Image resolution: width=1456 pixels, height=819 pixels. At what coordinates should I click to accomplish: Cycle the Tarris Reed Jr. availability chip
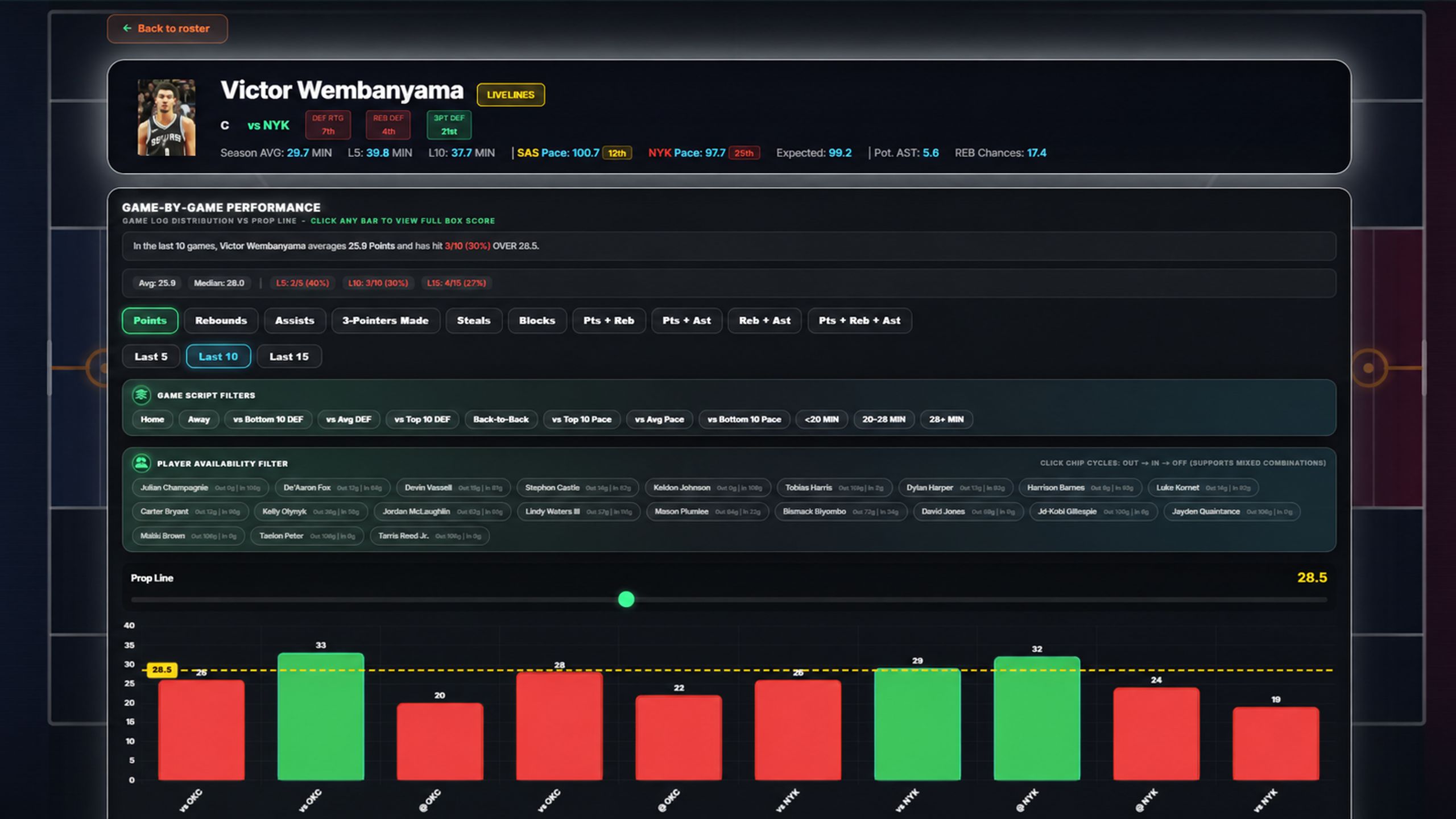coord(429,536)
